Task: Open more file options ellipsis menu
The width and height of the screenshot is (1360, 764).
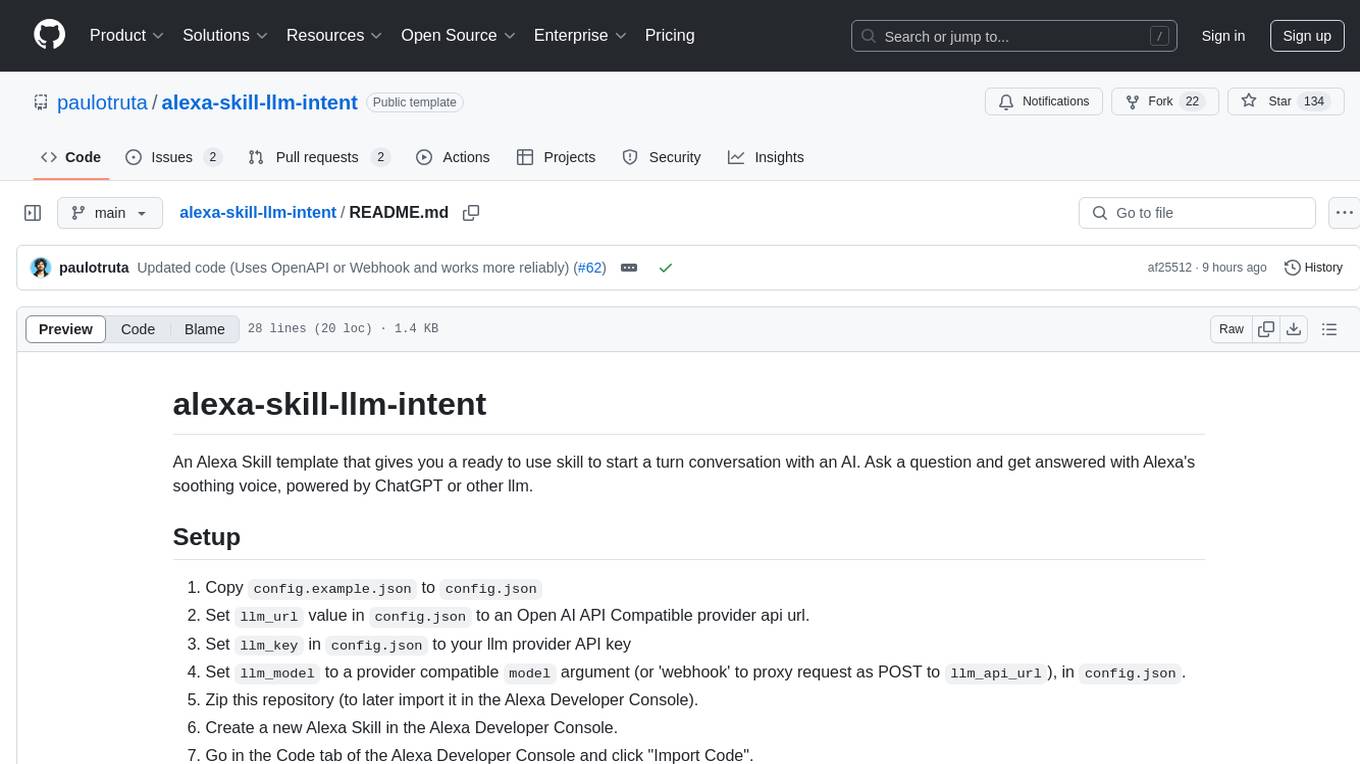Action: tap(1344, 213)
